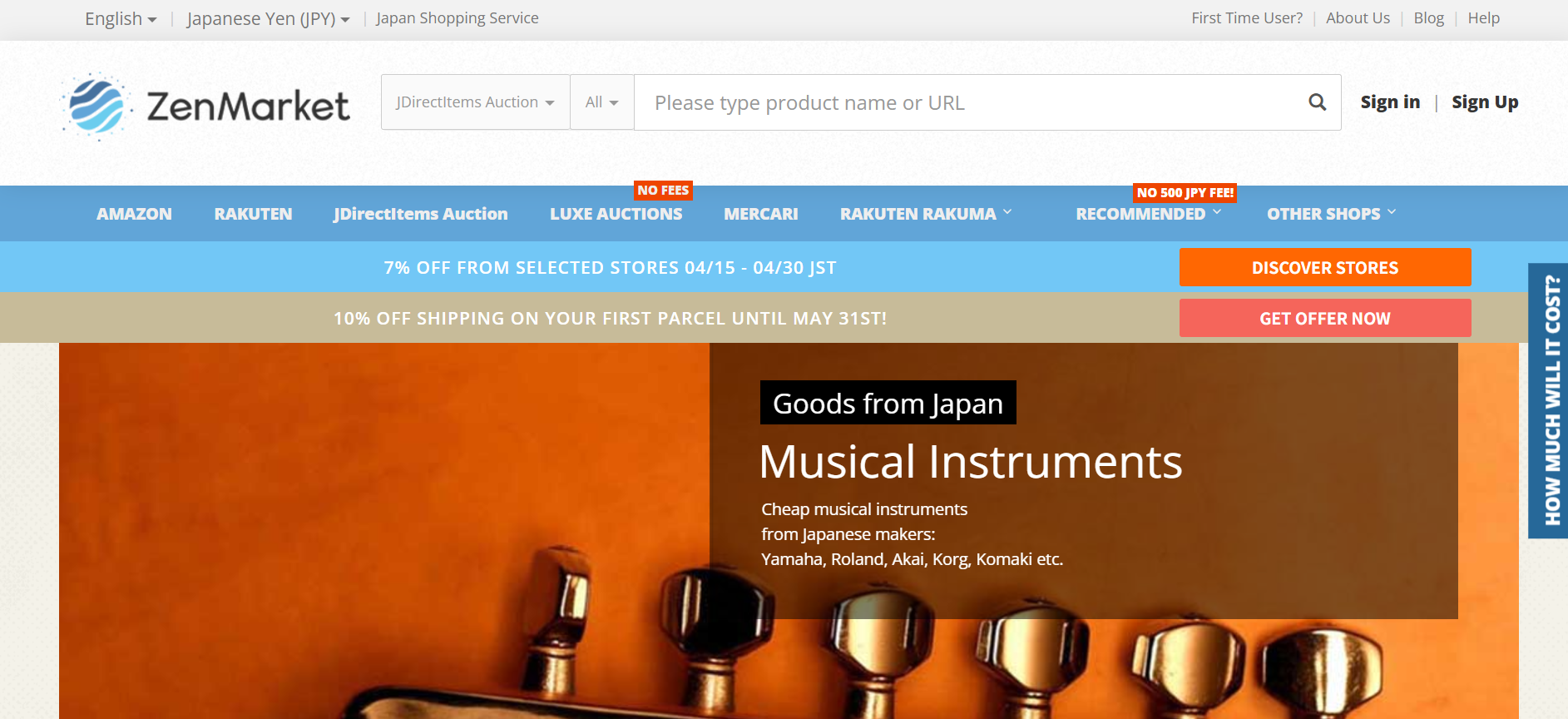Click Japan Shopping Service link
The width and height of the screenshot is (1568, 719).
coord(457,18)
